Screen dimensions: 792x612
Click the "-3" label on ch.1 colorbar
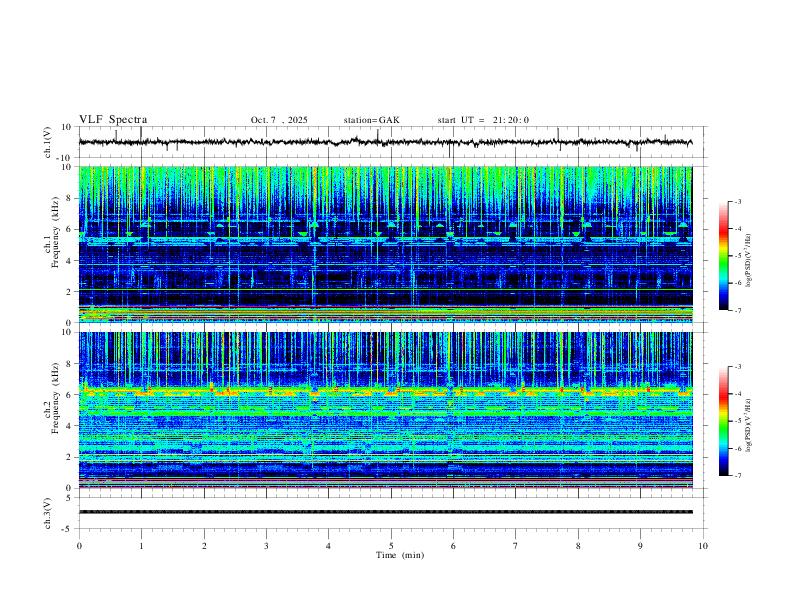(738, 201)
